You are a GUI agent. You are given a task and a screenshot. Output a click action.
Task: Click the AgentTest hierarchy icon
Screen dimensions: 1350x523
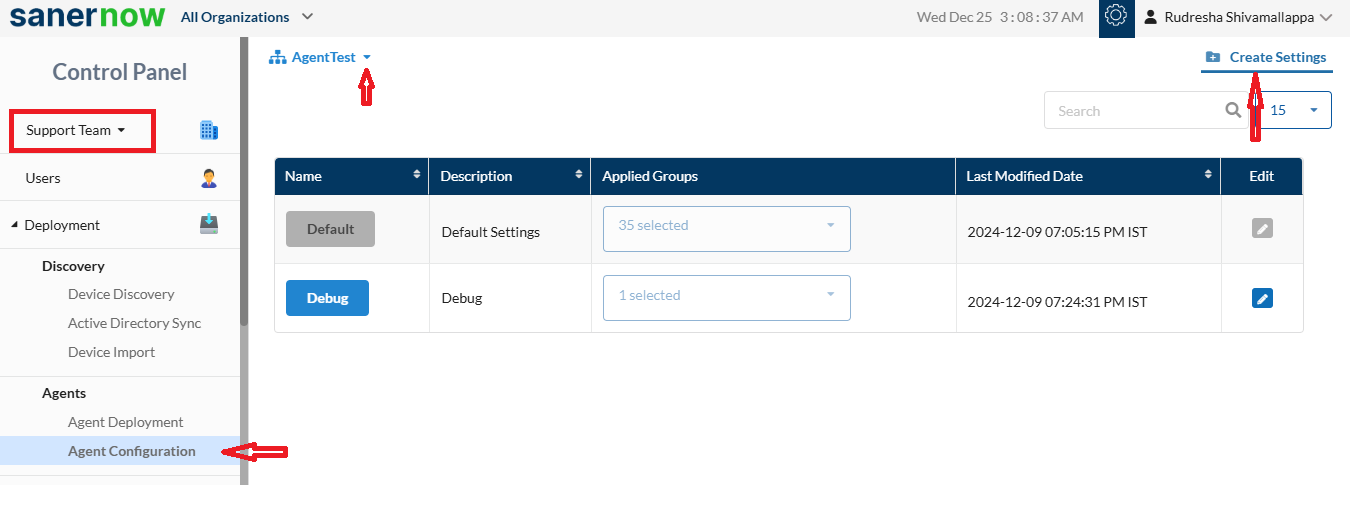tap(277, 58)
